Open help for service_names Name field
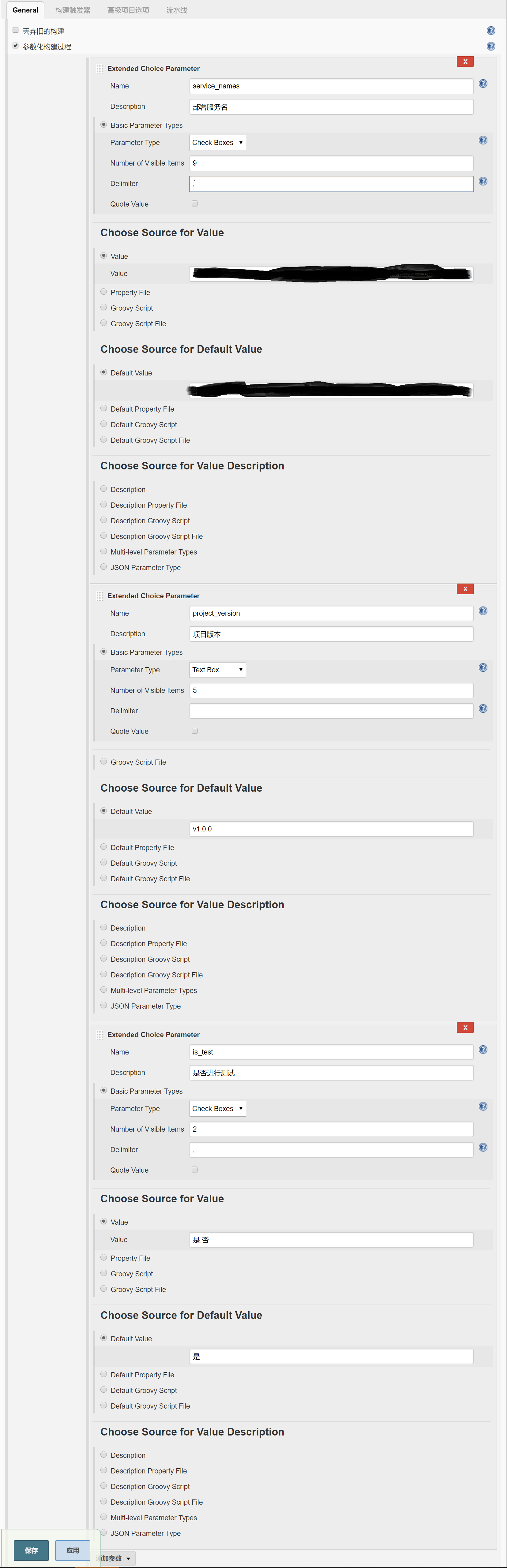 [483, 84]
